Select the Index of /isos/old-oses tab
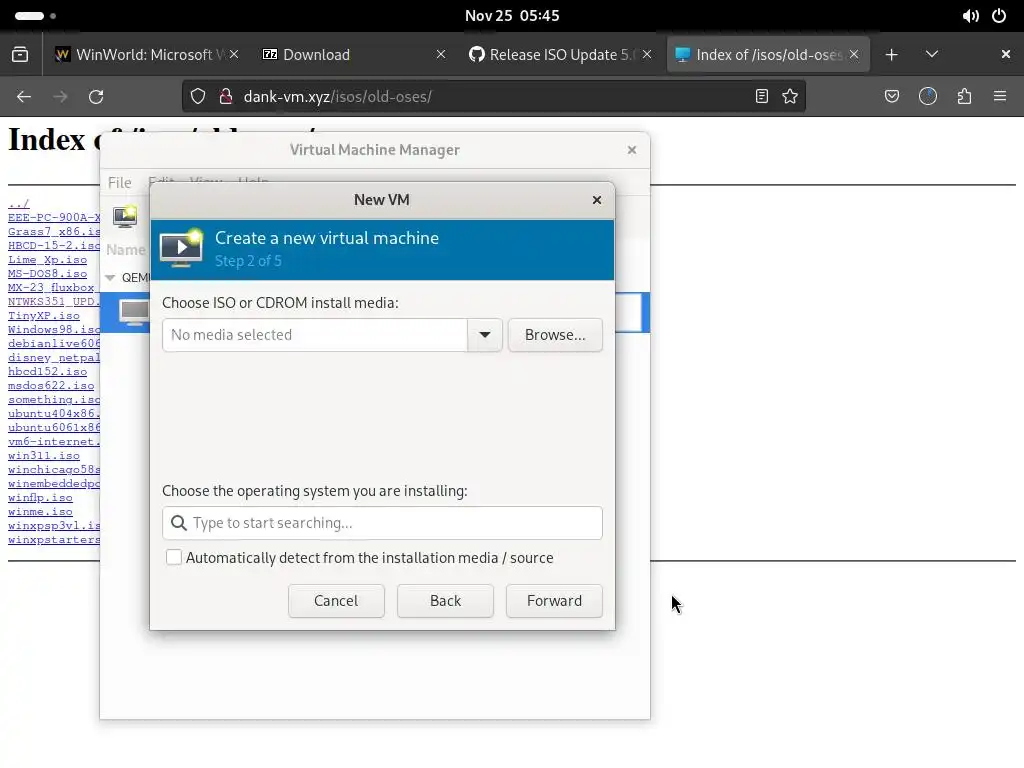 coord(768,55)
